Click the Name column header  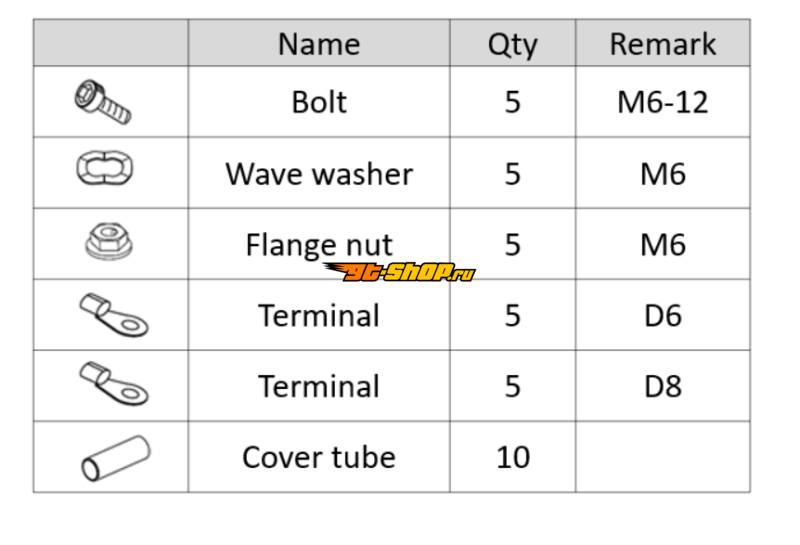[319, 44]
